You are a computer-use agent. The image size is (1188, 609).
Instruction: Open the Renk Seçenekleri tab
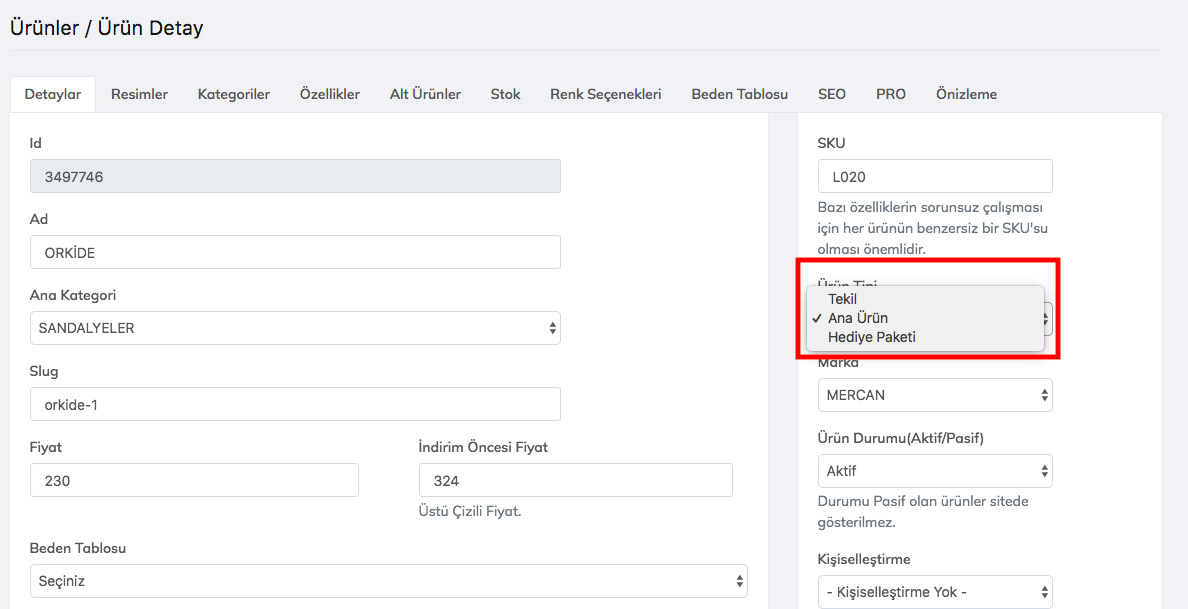pos(605,94)
